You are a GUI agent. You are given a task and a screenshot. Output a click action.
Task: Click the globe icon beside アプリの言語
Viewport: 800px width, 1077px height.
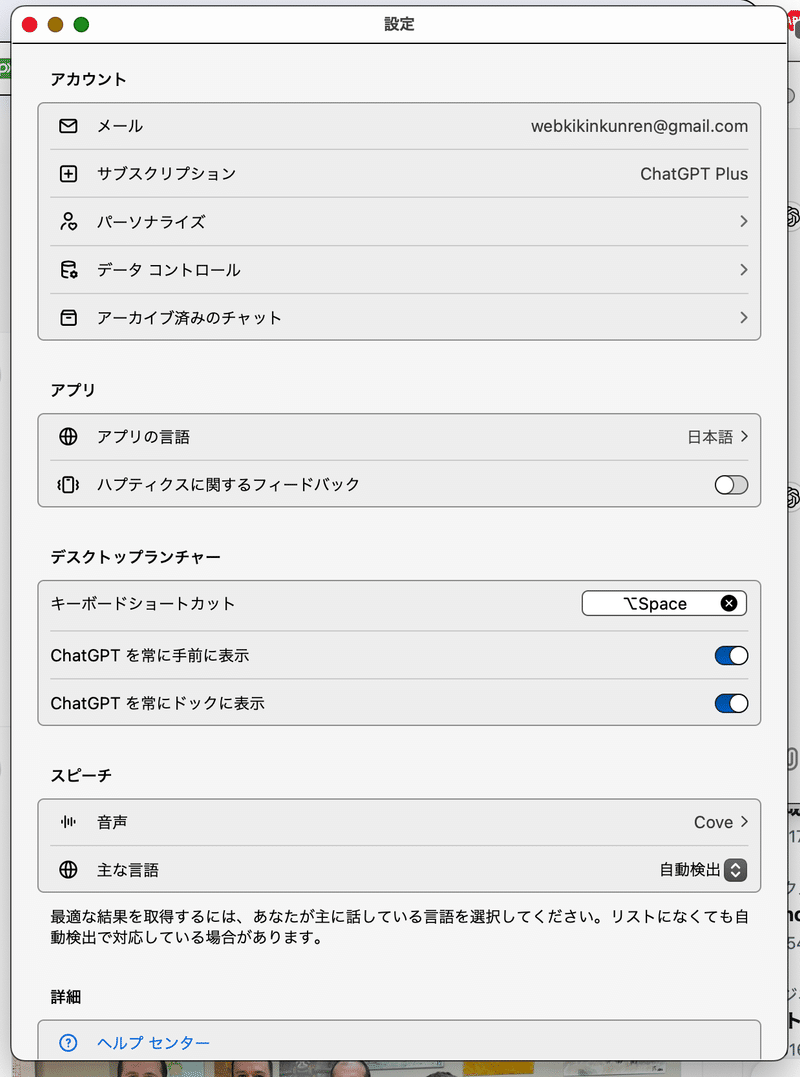click(x=68, y=436)
